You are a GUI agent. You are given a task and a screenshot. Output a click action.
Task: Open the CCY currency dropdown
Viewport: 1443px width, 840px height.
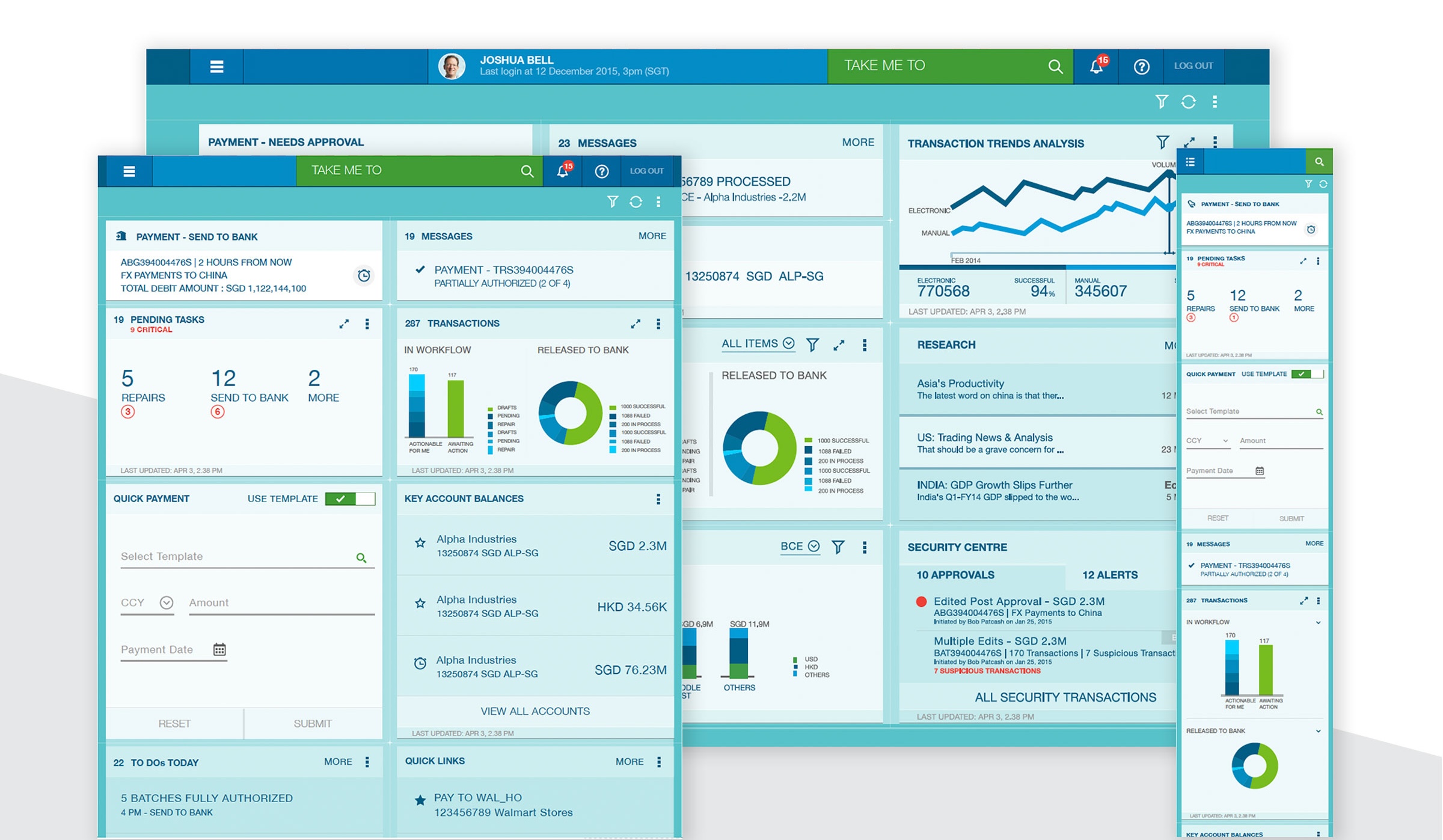click(x=167, y=602)
